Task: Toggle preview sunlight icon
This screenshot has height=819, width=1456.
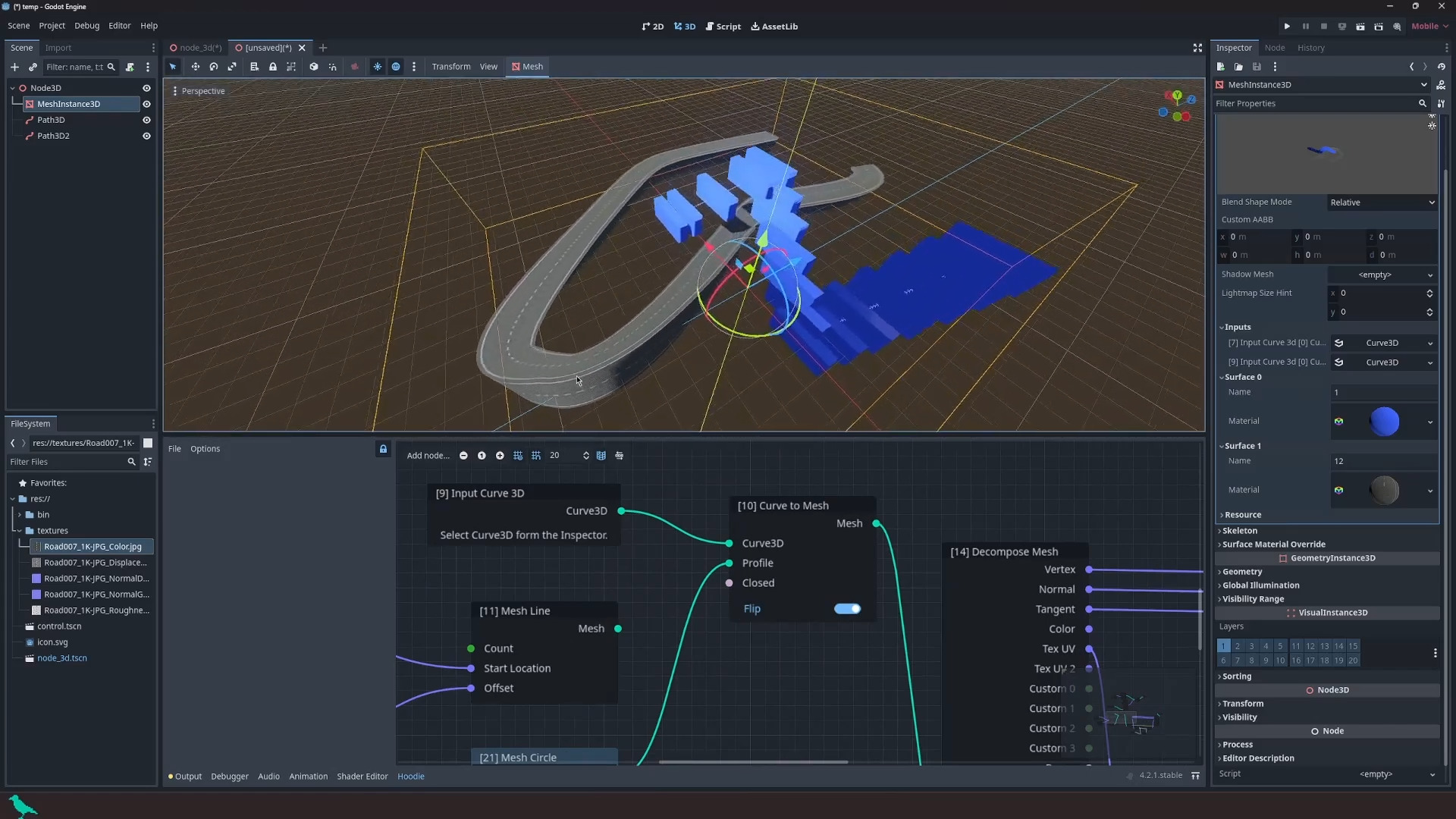Action: pyautogui.click(x=378, y=67)
